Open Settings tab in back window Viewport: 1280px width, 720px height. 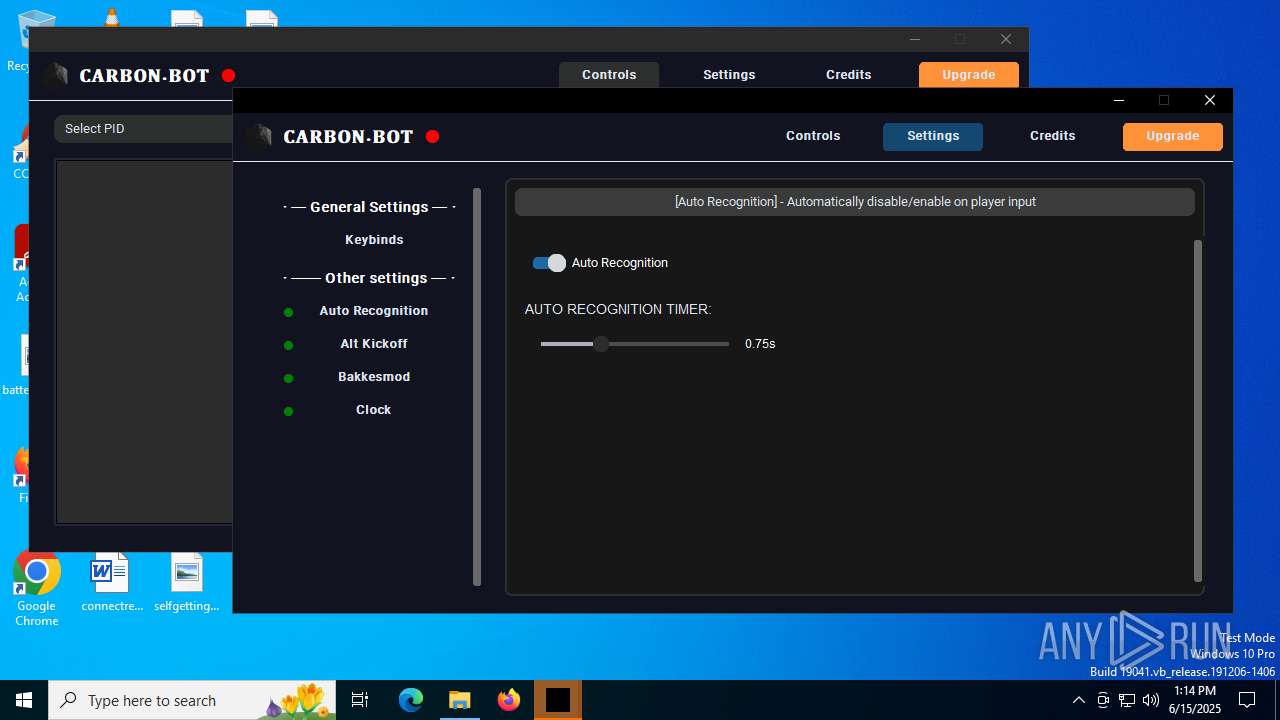(x=729, y=75)
